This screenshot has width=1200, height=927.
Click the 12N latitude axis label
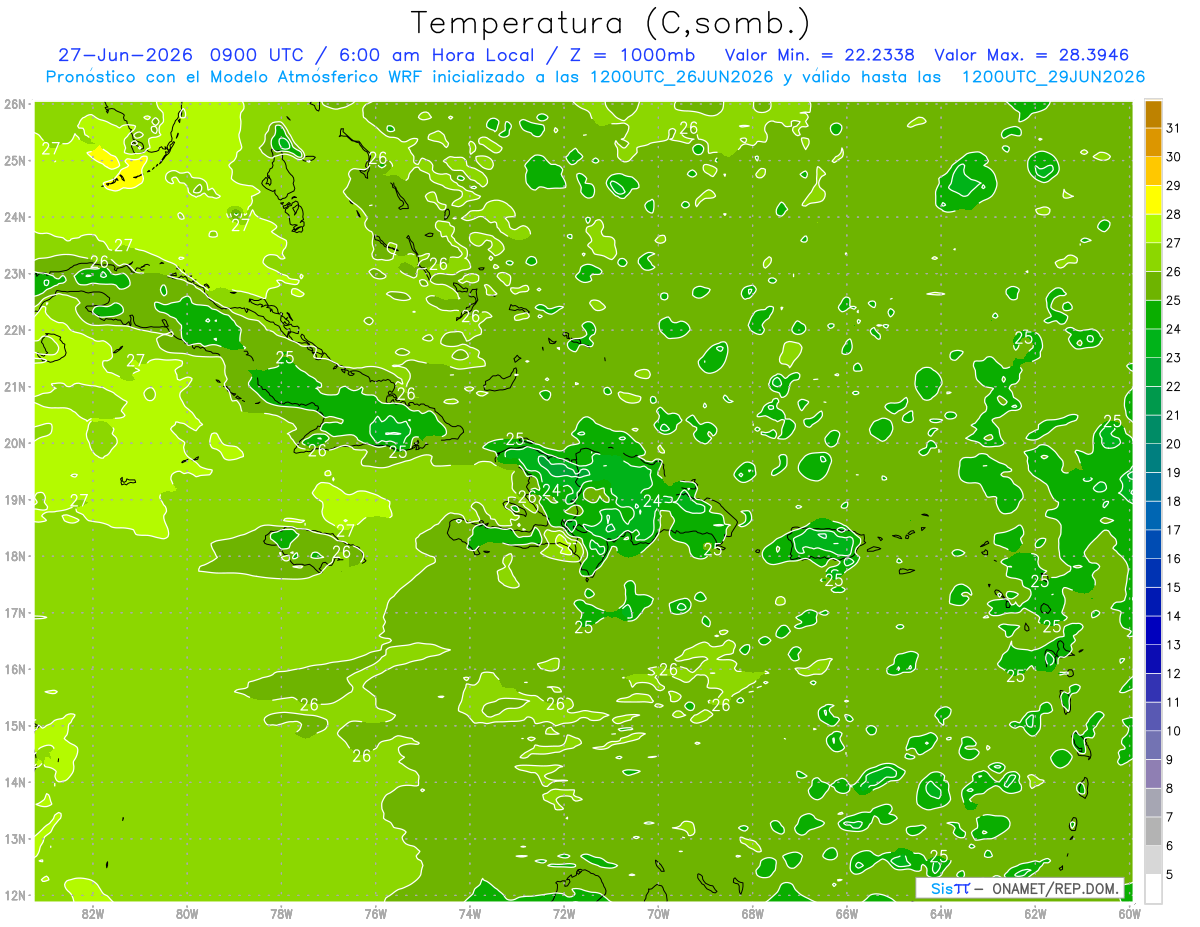15,895
